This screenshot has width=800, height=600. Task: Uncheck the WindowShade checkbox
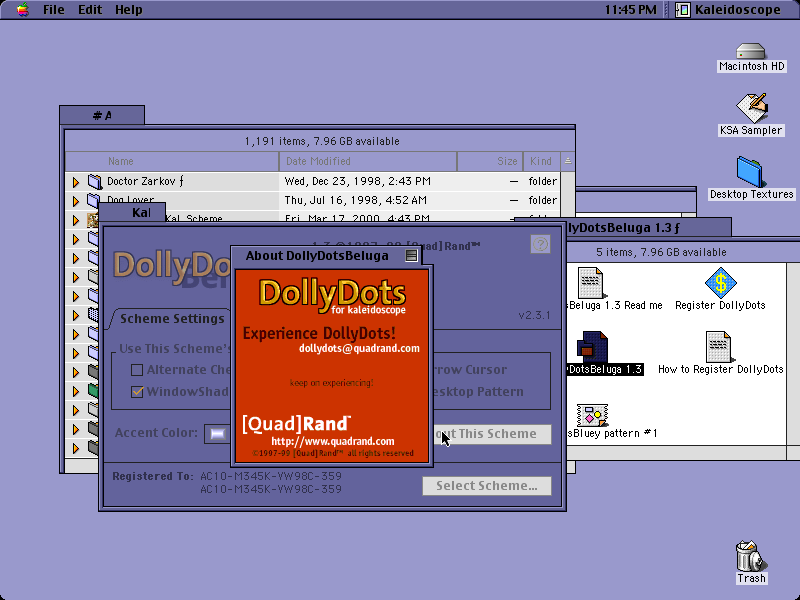point(137,391)
